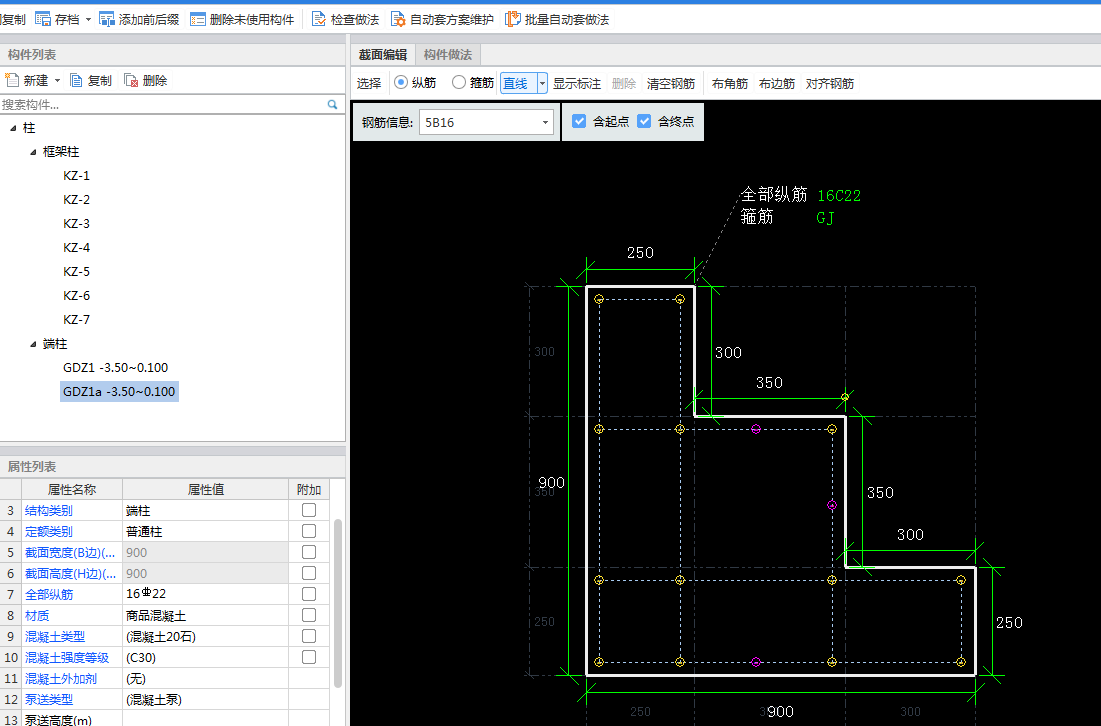This screenshot has width=1101, height=726.
Task: Check 附加 box for 混凝土强度等级 row
Action: [309, 657]
